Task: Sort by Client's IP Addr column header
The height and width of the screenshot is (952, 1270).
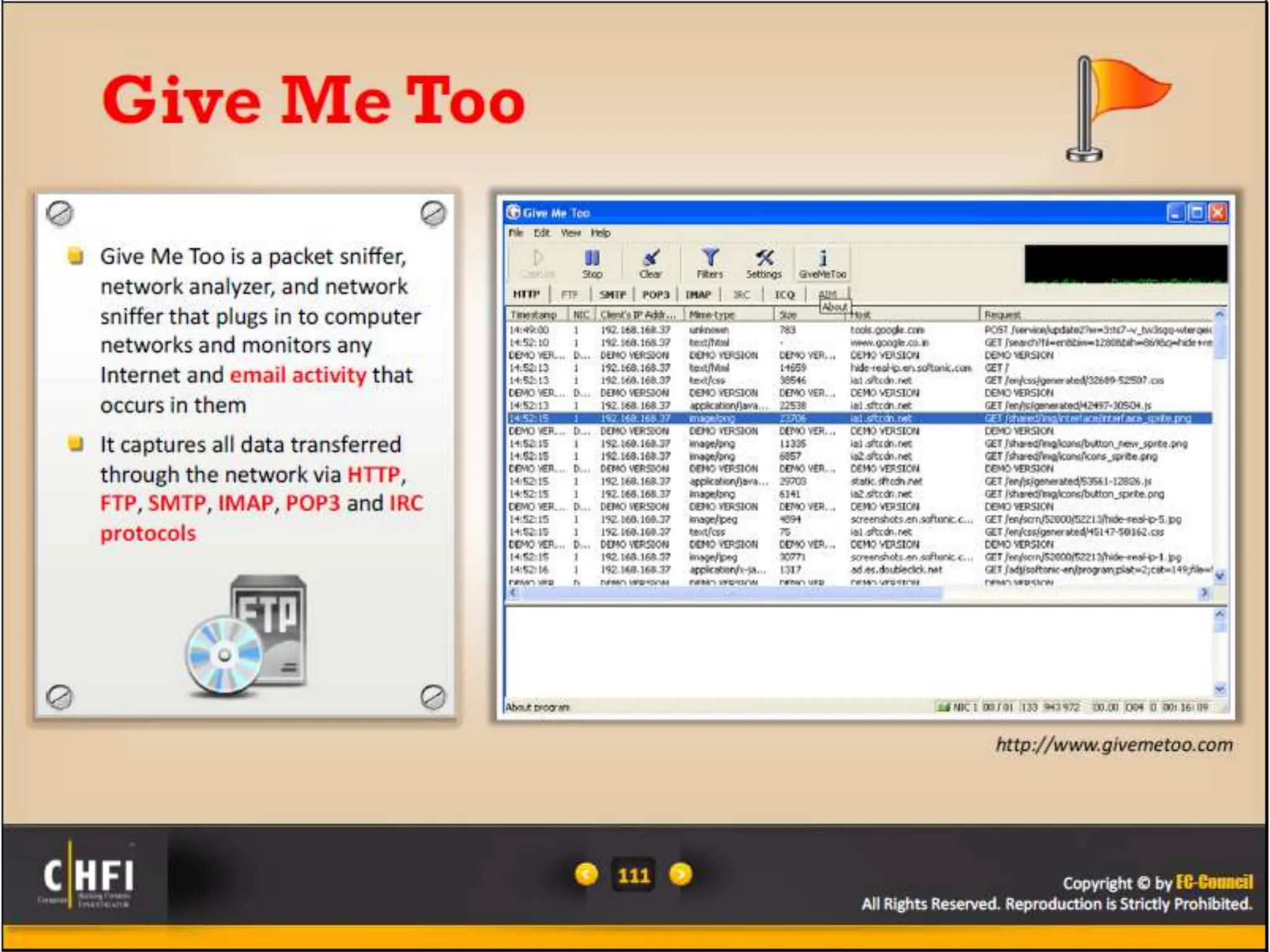Action: point(639,315)
